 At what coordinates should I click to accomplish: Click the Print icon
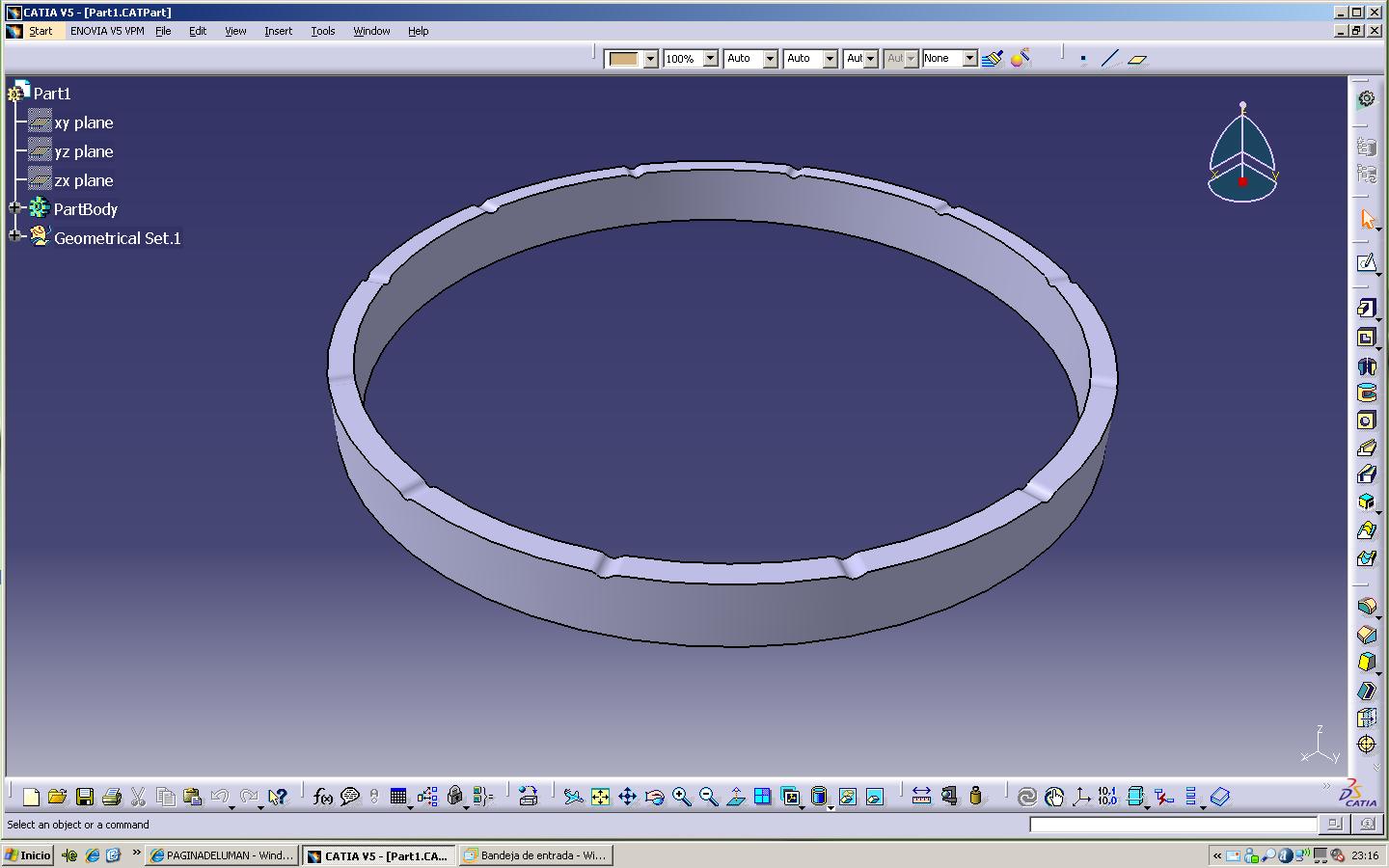click(x=111, y=797)
